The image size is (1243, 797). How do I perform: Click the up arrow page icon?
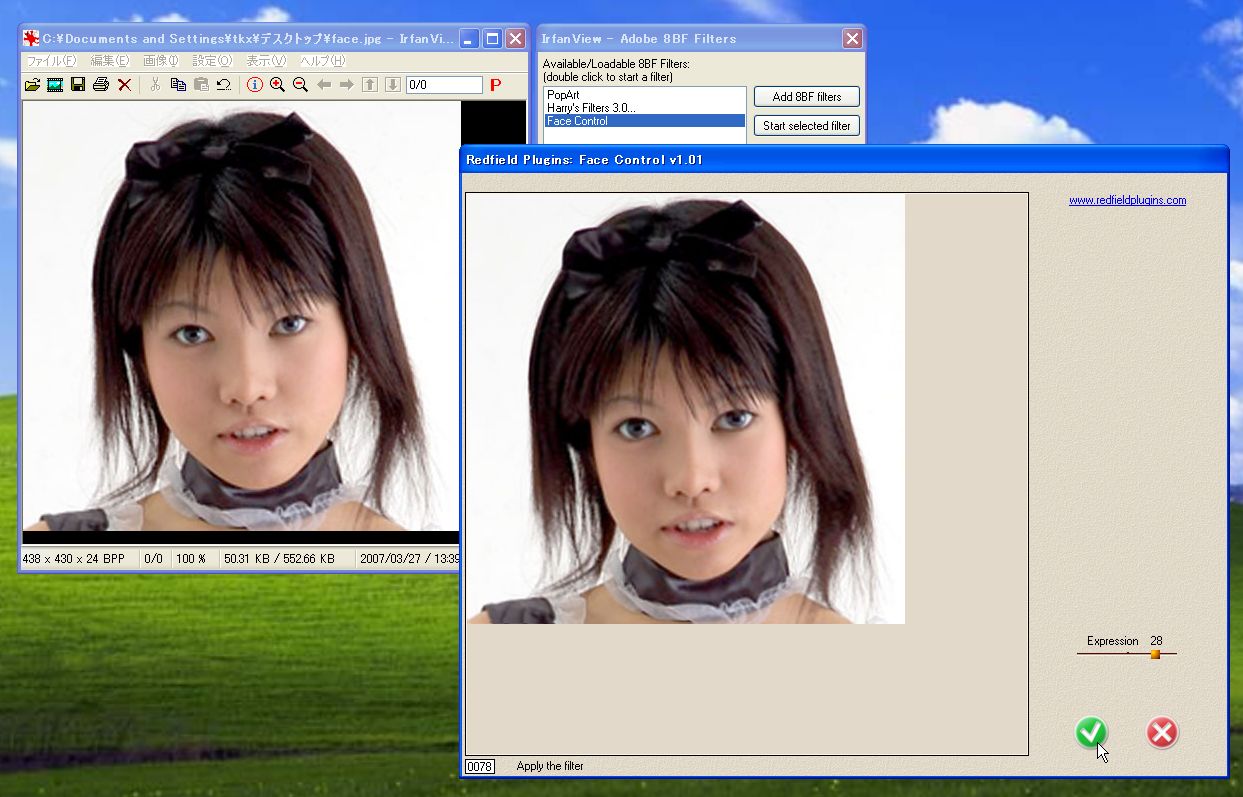point(370,85)
